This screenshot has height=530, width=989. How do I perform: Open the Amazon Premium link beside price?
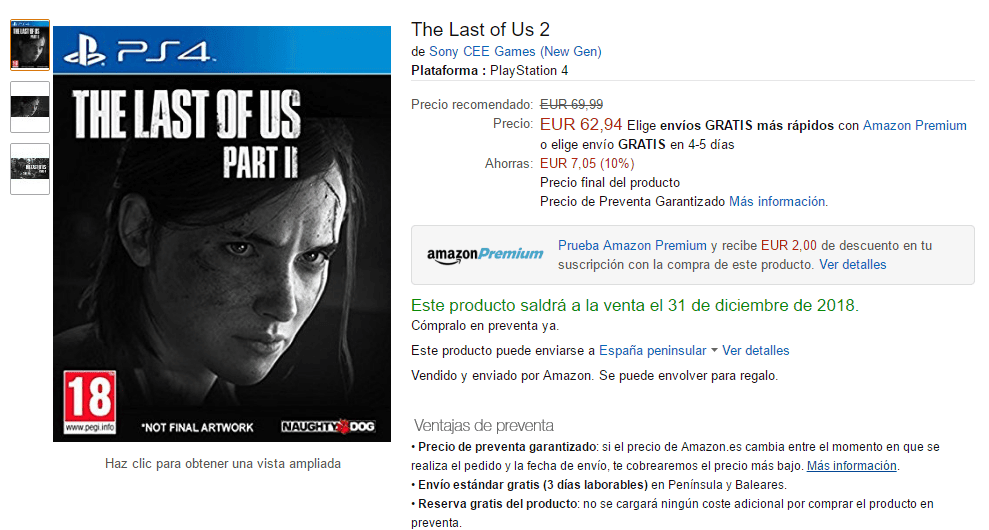[915, 126]
